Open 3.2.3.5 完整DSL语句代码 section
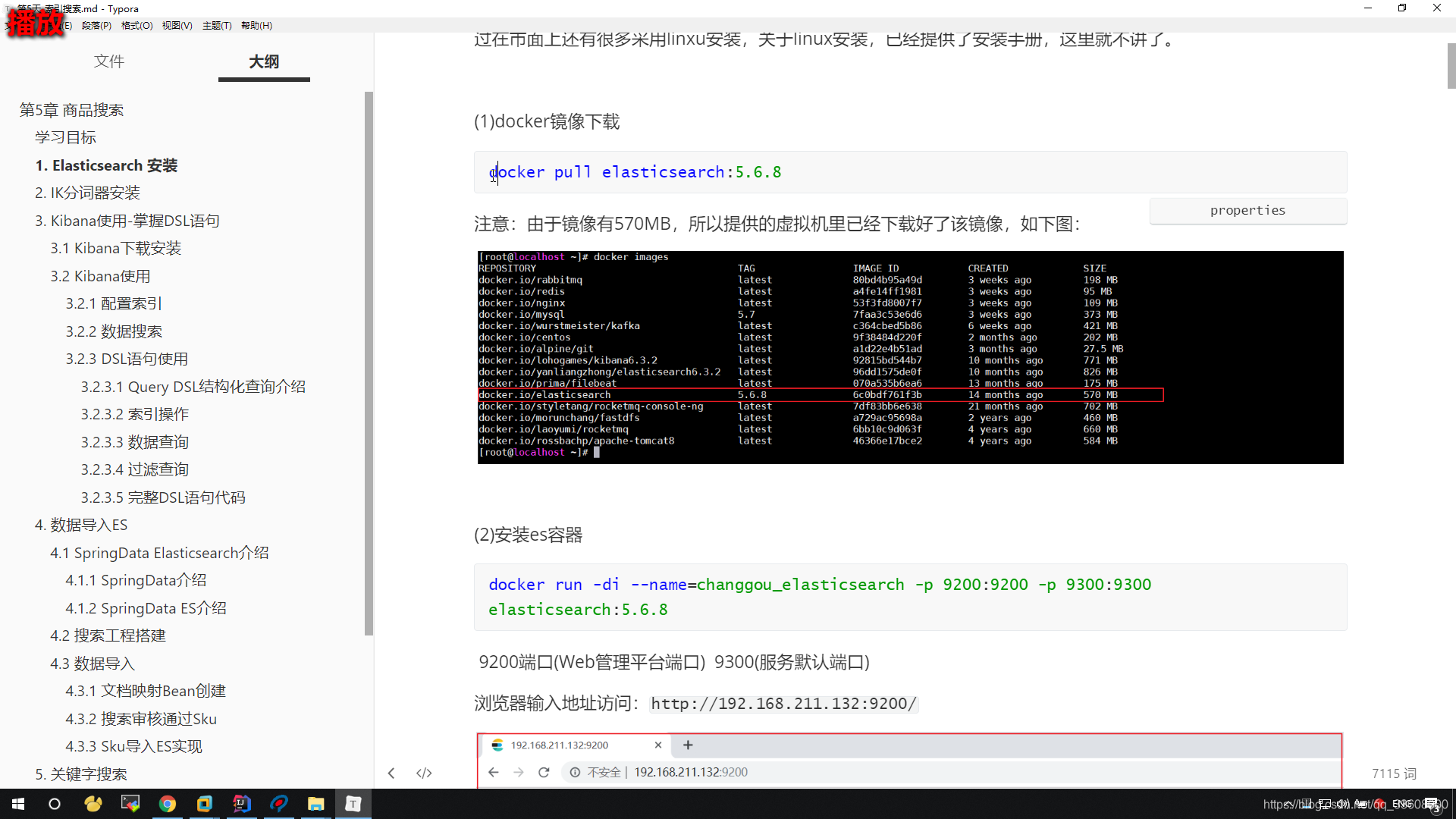 click(163, 497)
